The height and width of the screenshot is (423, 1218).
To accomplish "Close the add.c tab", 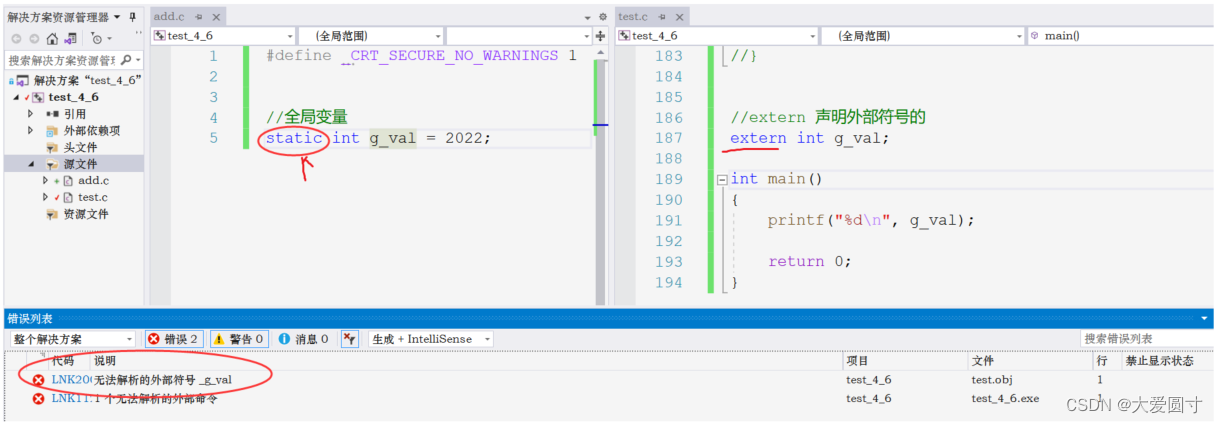I will pyautogui.click(x=216, y=18).
